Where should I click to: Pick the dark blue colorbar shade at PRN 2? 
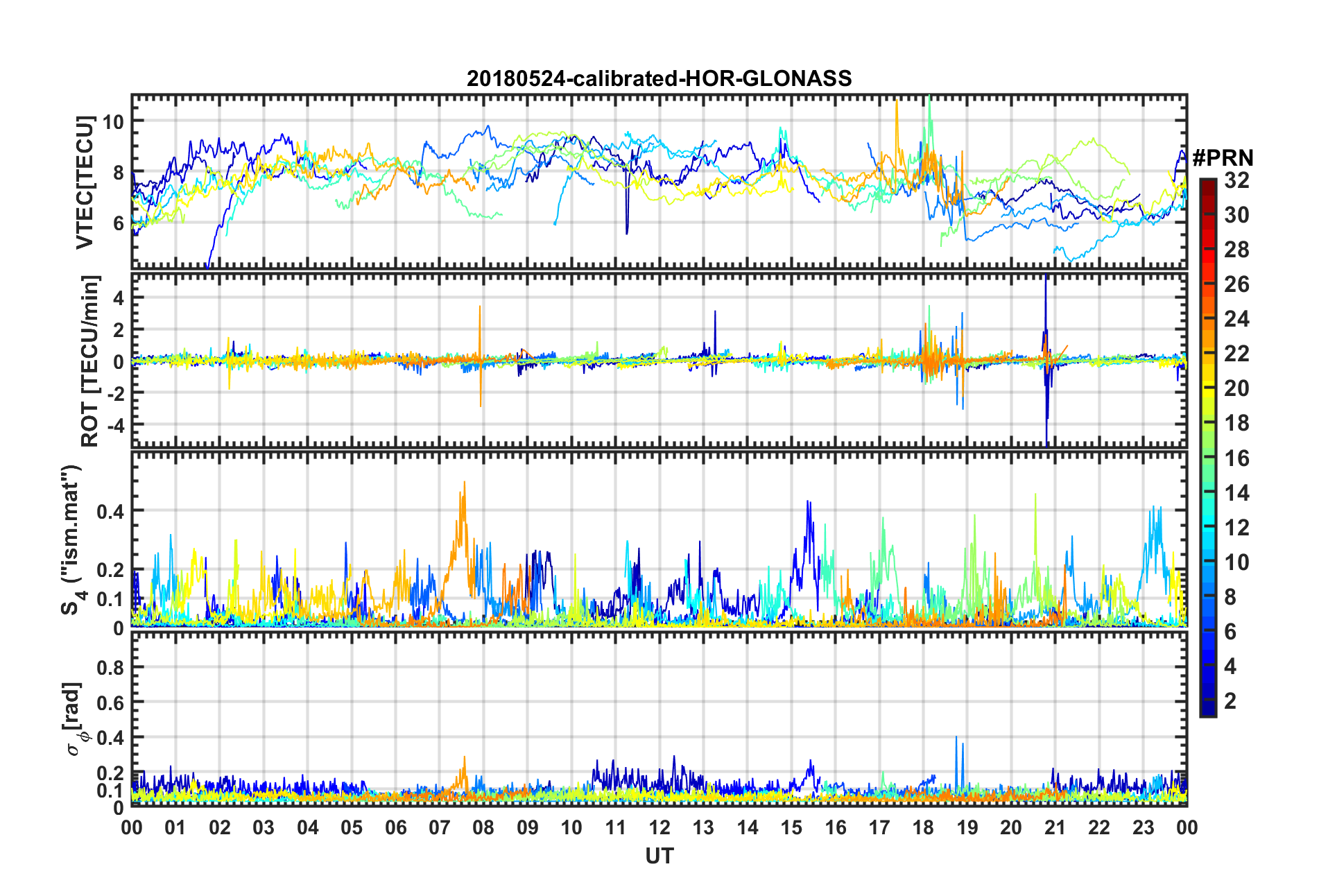pos(1207,701)
